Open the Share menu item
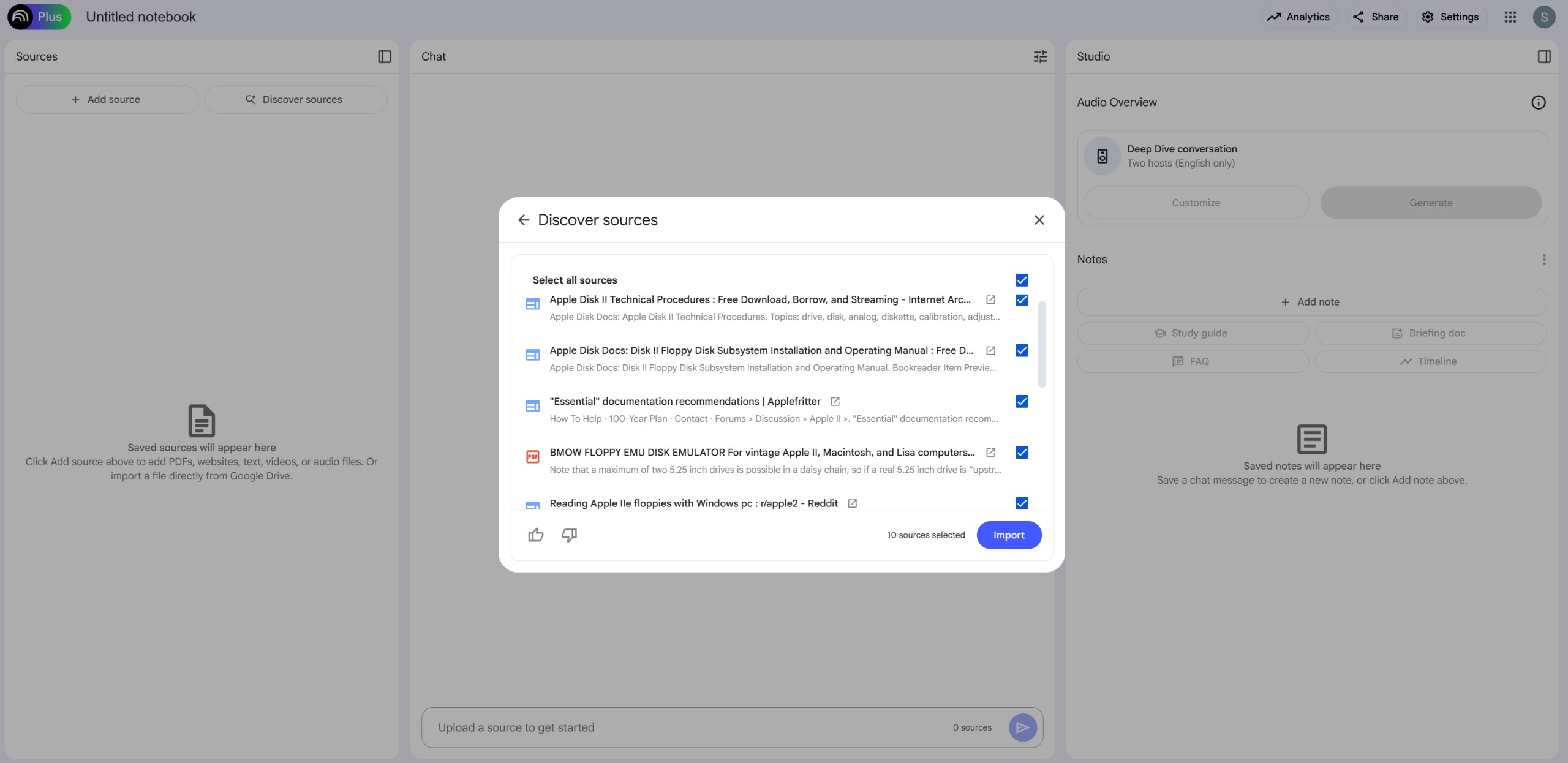The width and height of the screenshot is (1568, 763). (1375, 17)
